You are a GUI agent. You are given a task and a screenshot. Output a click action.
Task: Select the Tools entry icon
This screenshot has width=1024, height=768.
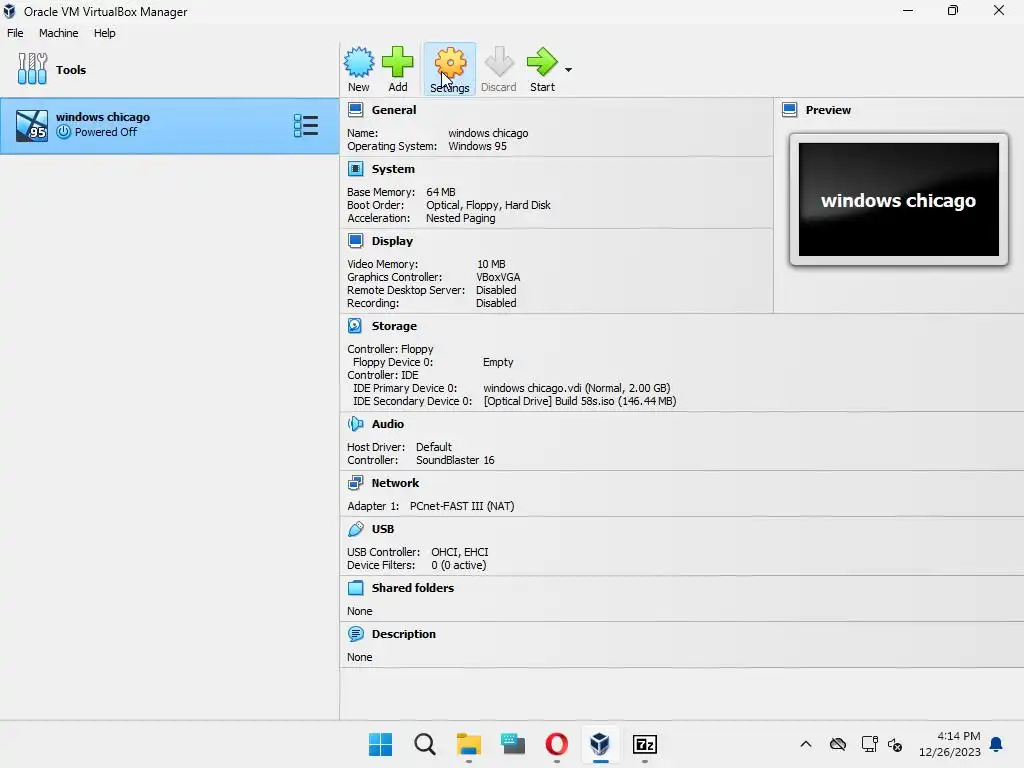tap(32, 69)
